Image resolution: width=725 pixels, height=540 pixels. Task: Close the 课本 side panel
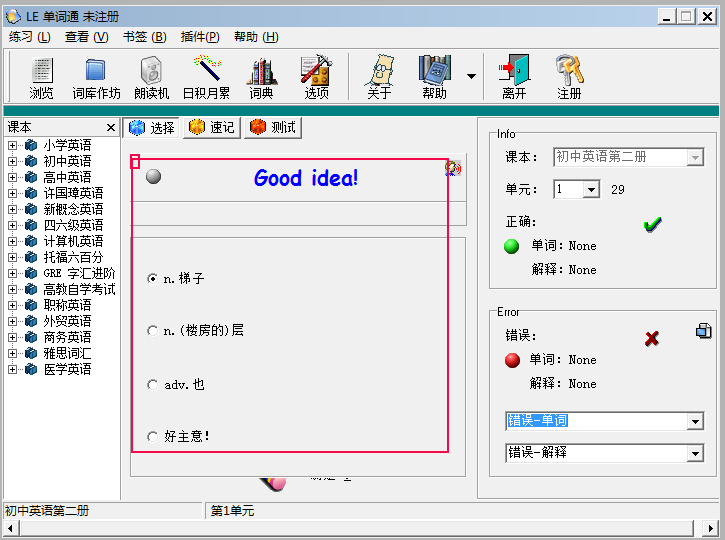(111, 127)
